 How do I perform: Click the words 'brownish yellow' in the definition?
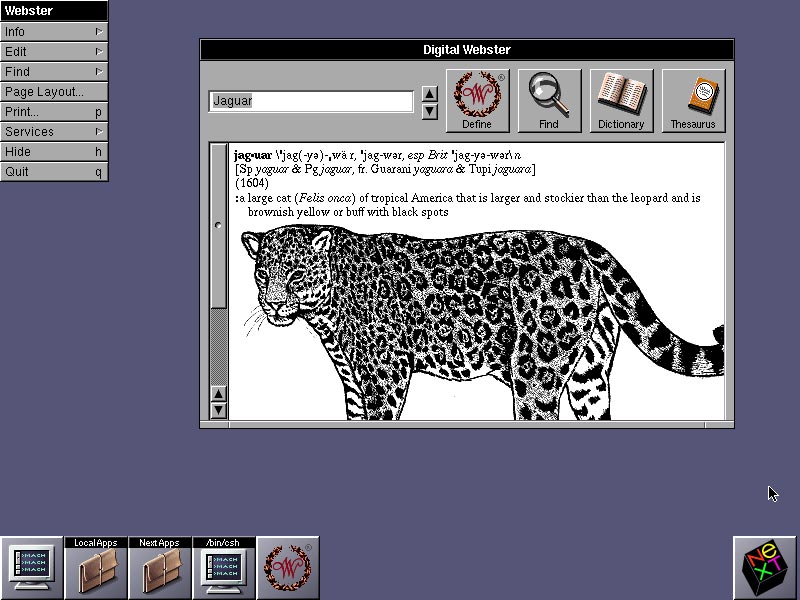tap(289, 212)
